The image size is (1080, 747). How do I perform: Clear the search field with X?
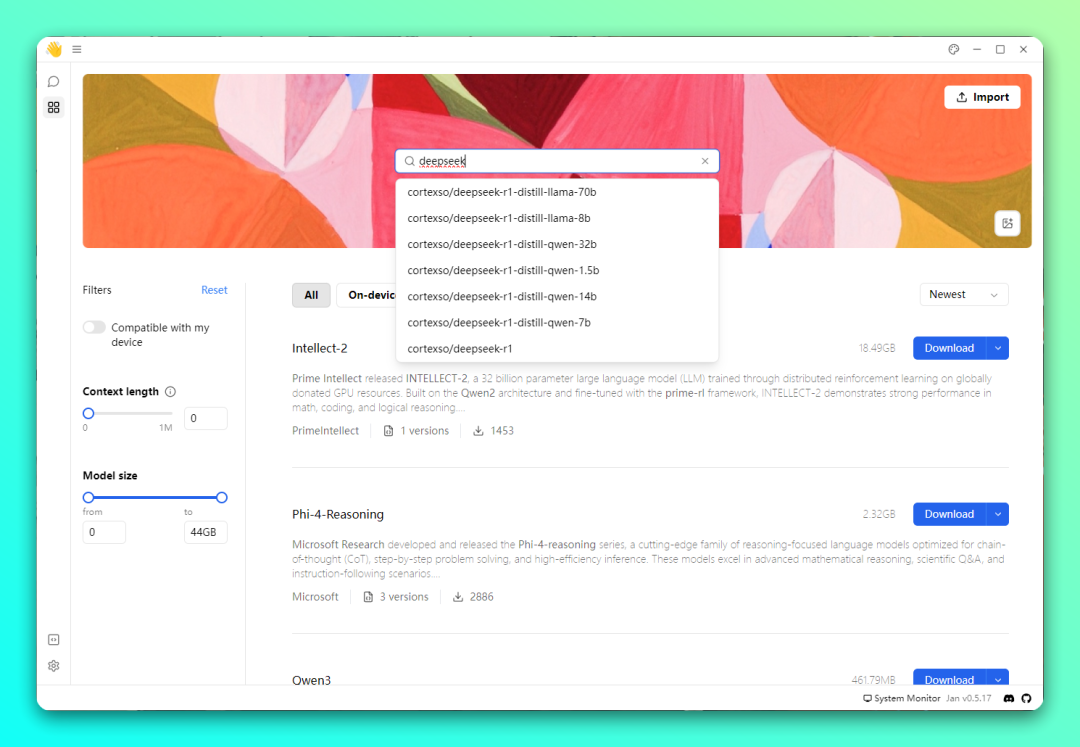pos(705,161)
